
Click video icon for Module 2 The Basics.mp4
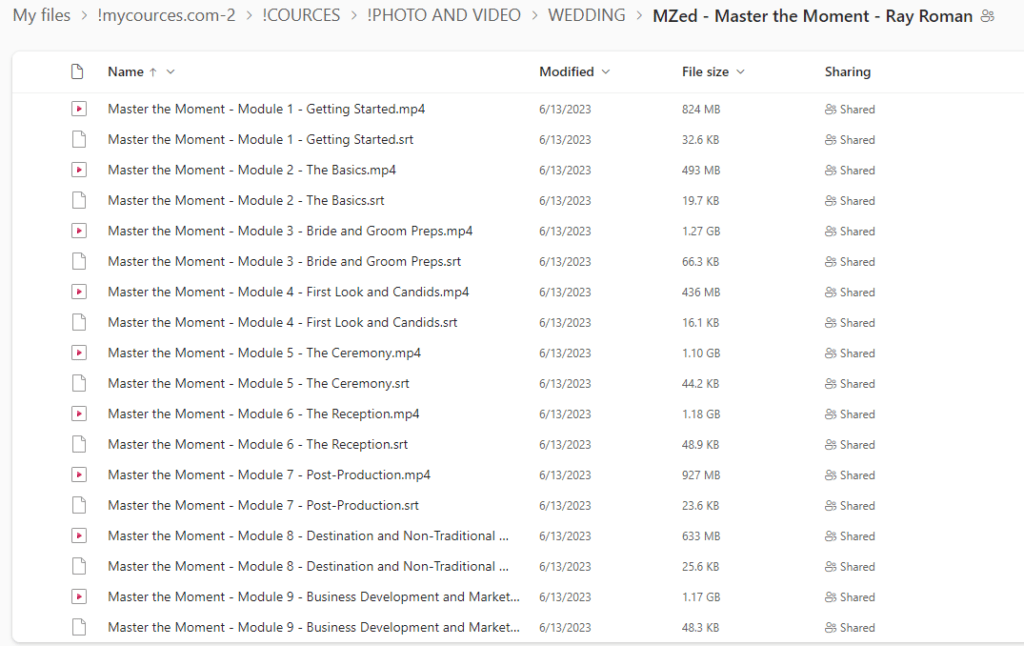coord(79,170)
